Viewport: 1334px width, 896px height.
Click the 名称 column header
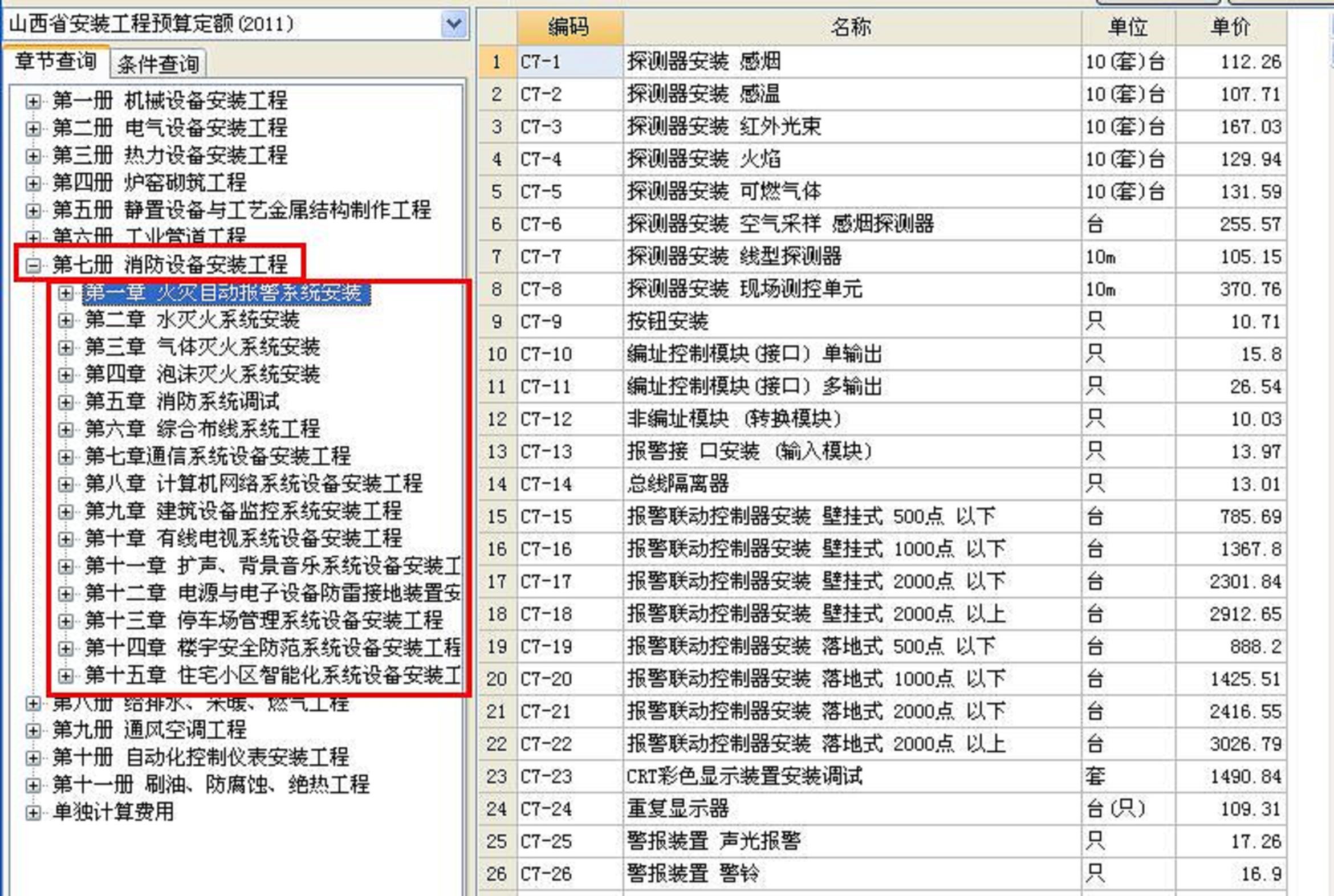(852, 27)
